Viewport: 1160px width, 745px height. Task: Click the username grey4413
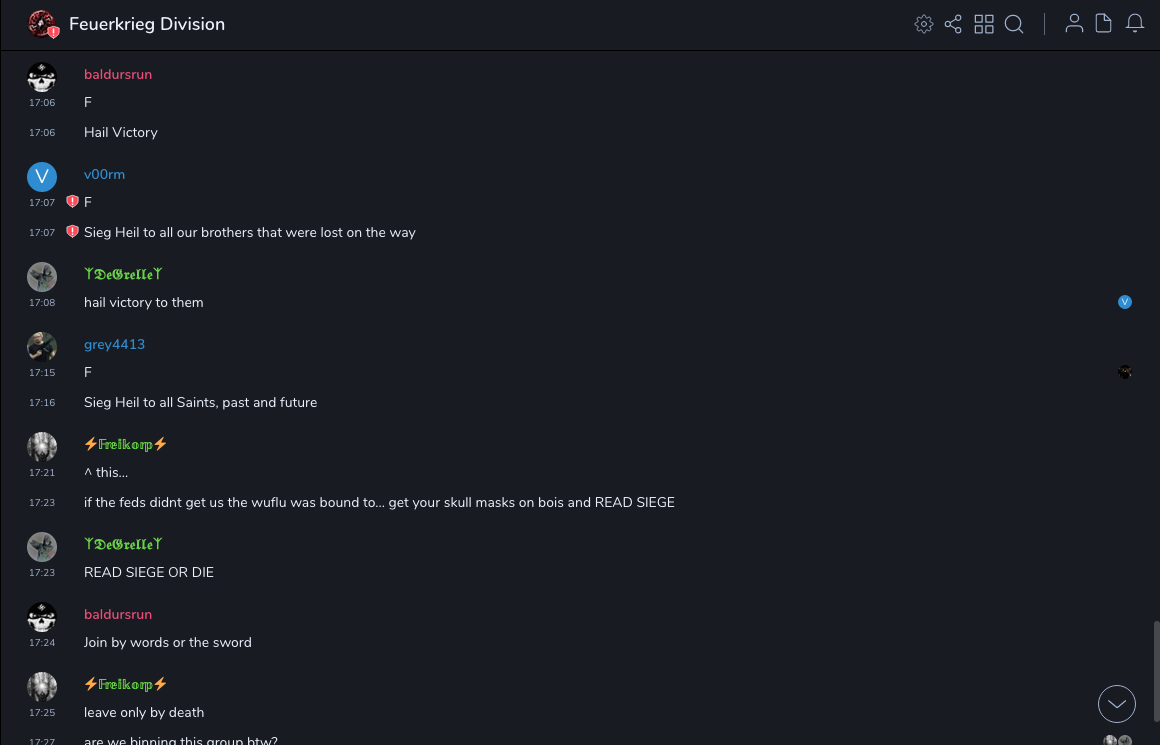(x=114, y=344)
